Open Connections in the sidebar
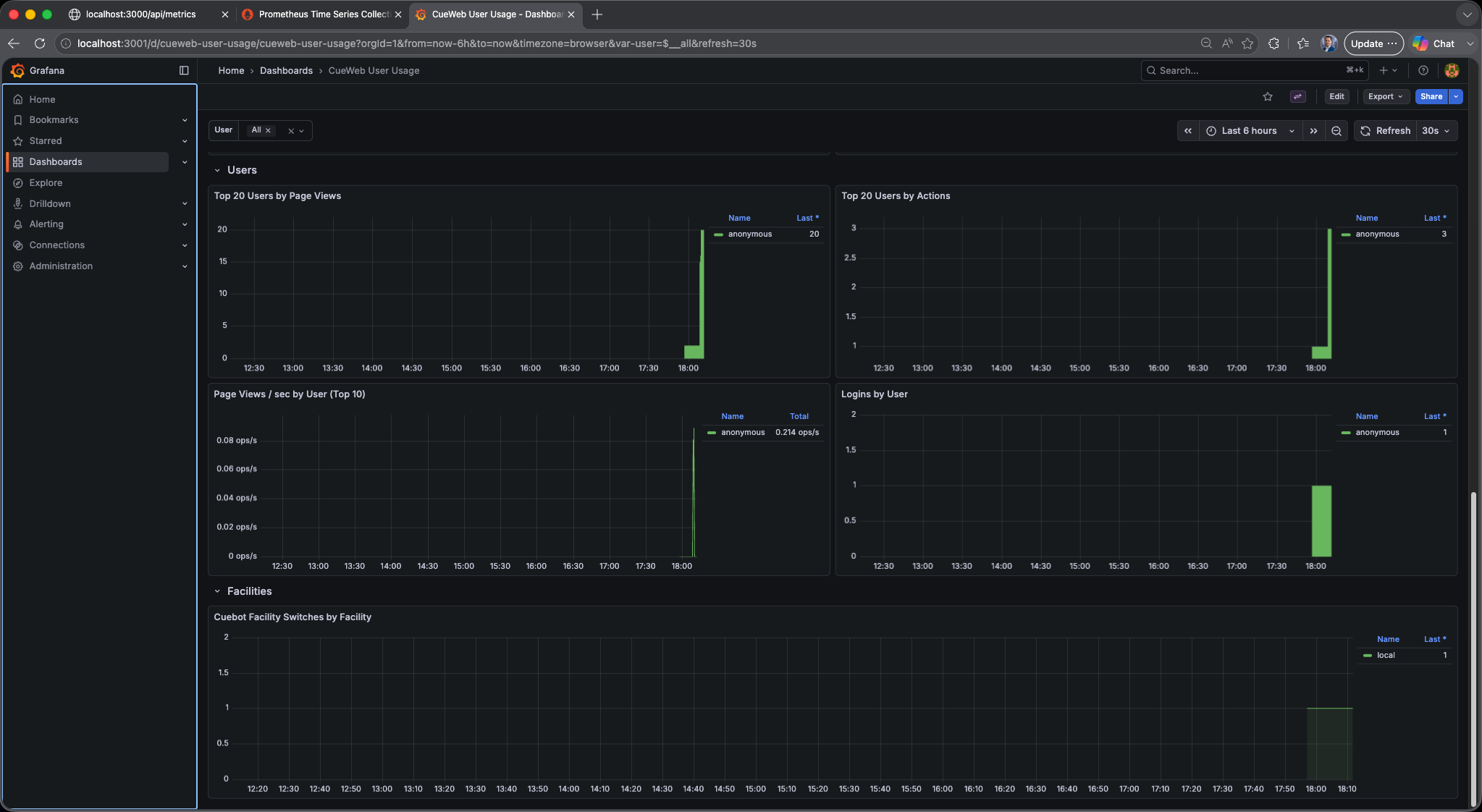The width and height of the screenshot is (1482, 812). click(x=57, y=245)
